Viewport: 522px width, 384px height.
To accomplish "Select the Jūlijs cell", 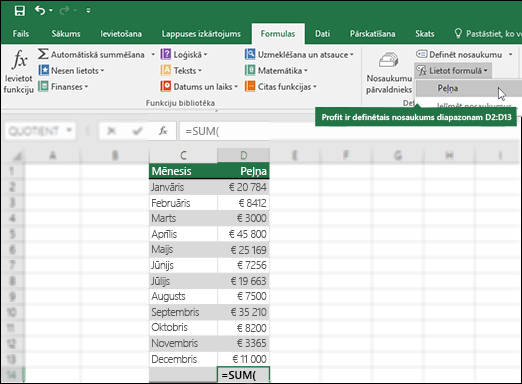I will 183,281.
